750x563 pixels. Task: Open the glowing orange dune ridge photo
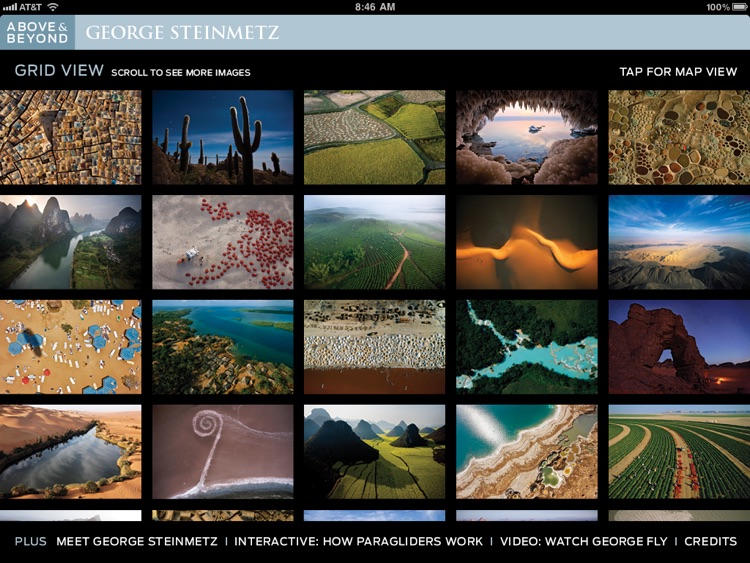[527, 242]
